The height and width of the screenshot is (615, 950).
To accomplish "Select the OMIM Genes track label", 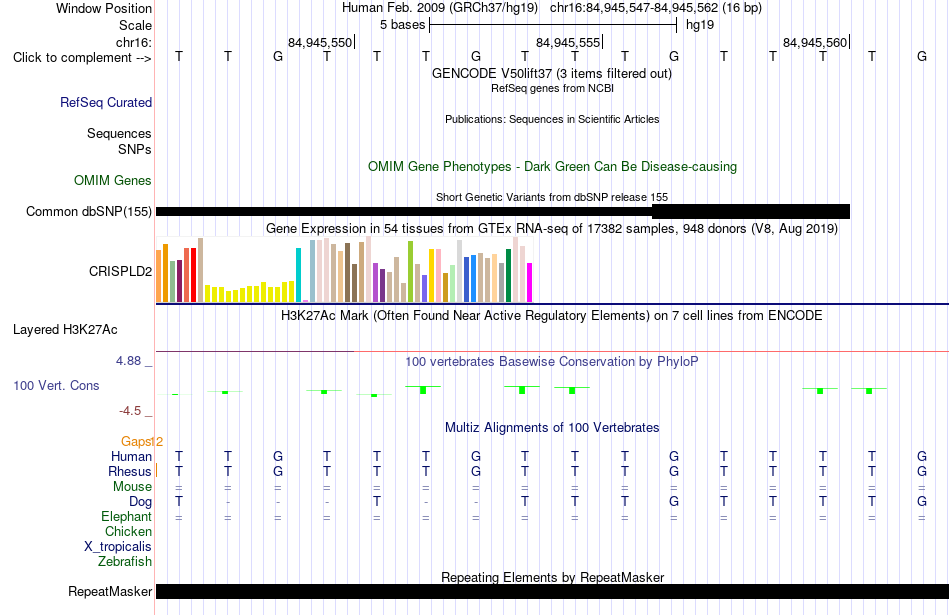I will [x=113, y=181].
